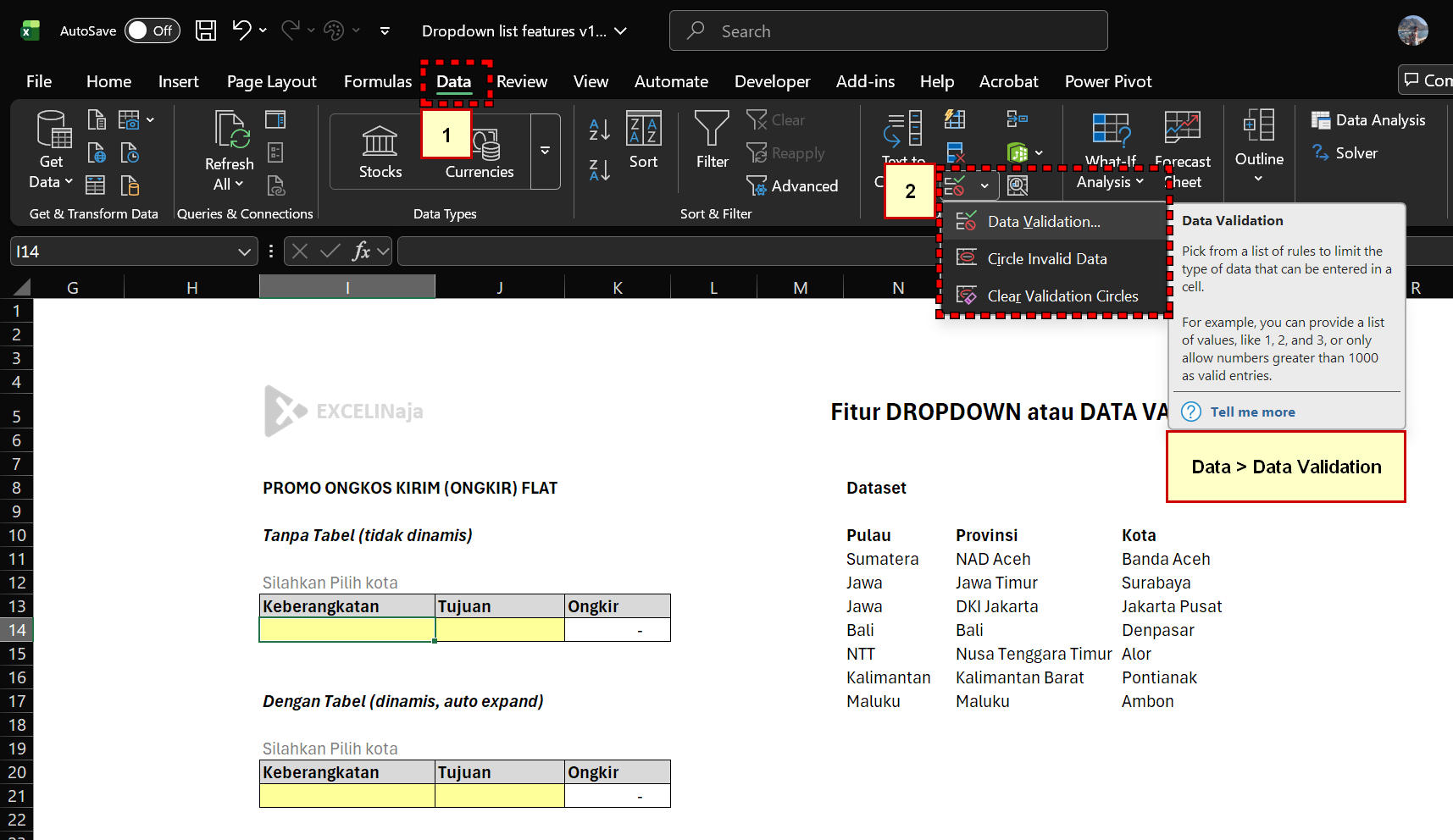The image size is (1453, 840).
Task: Toggle AutoSave on
Action: (151, 30)
